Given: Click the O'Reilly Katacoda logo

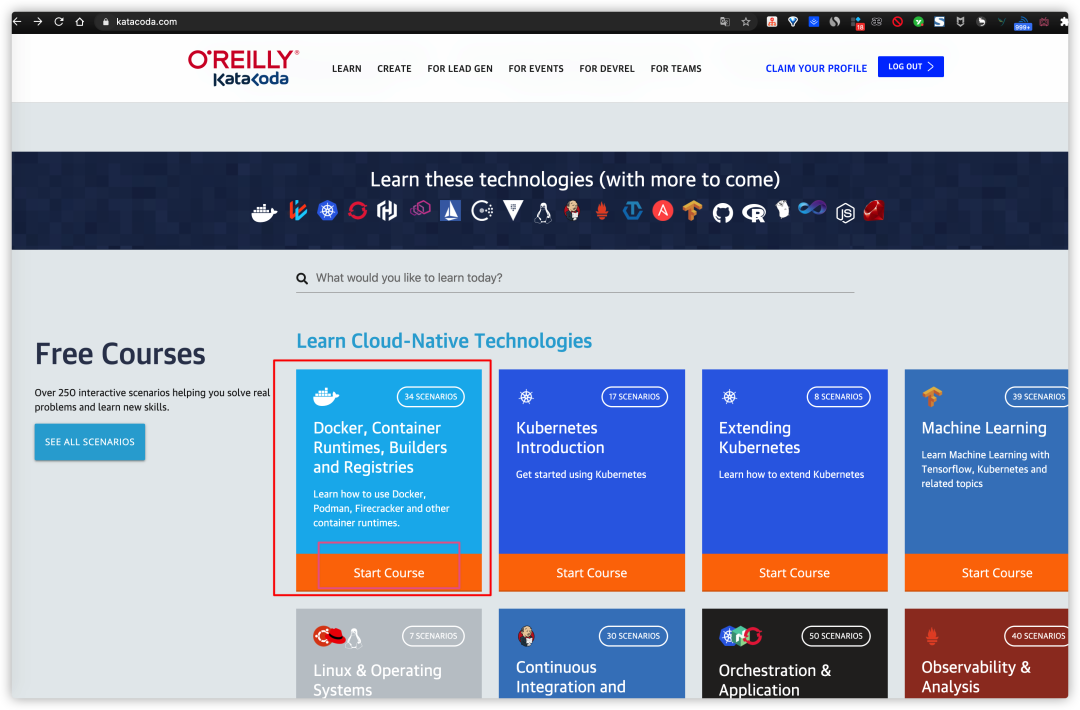Looking at the screenshot, I should (244, 67).
